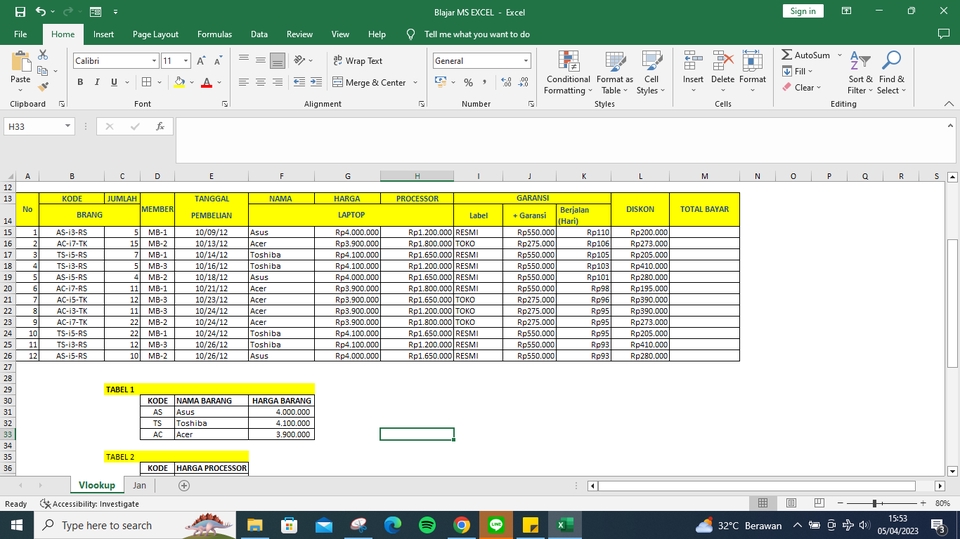Decrease font size with smaller A icon

(x=217, y=61)
